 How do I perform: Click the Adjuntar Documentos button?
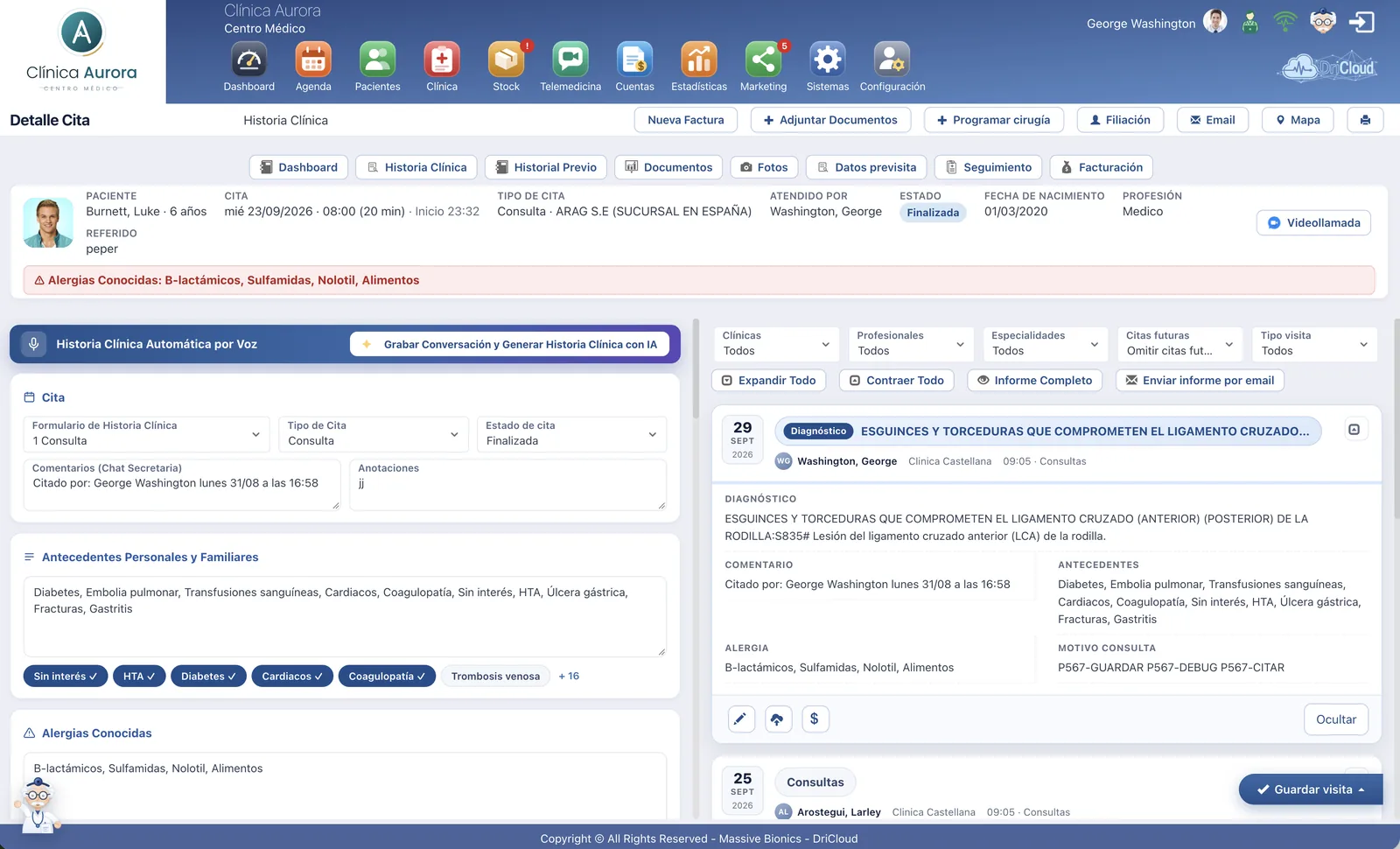click(x=830, y=120)
